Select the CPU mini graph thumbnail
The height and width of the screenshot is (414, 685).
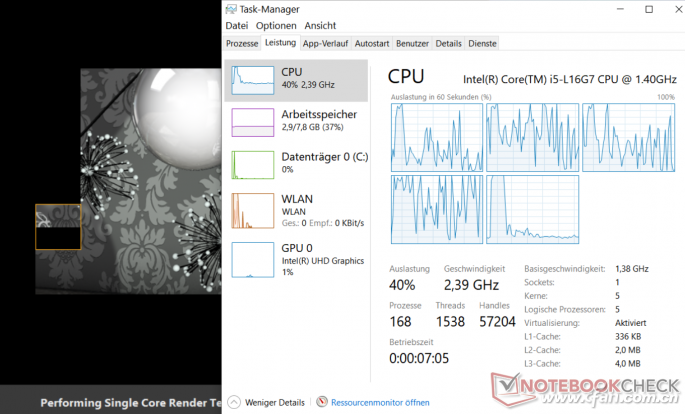click(253, 80)
